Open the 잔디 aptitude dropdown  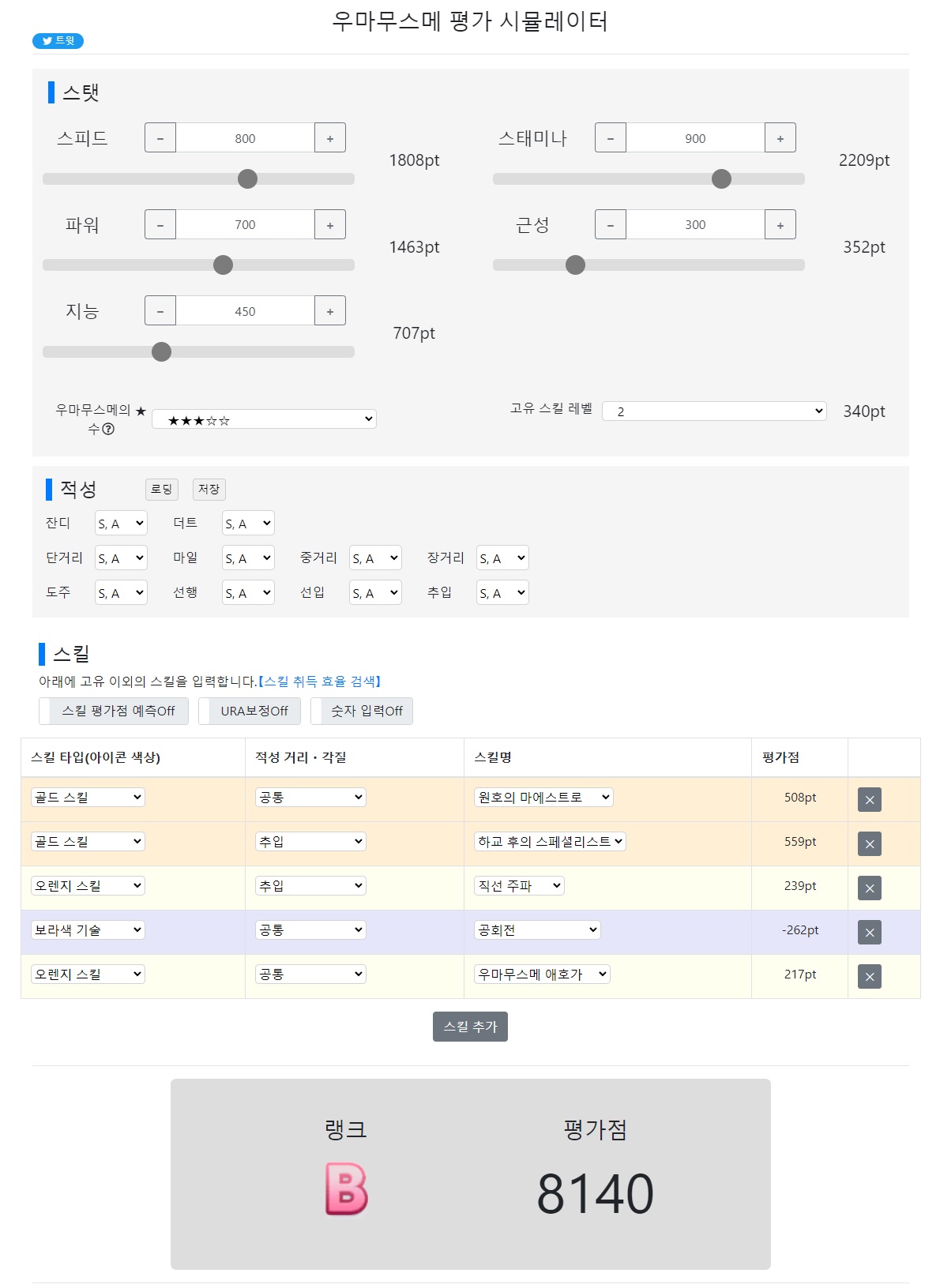[x=121, y=523]
